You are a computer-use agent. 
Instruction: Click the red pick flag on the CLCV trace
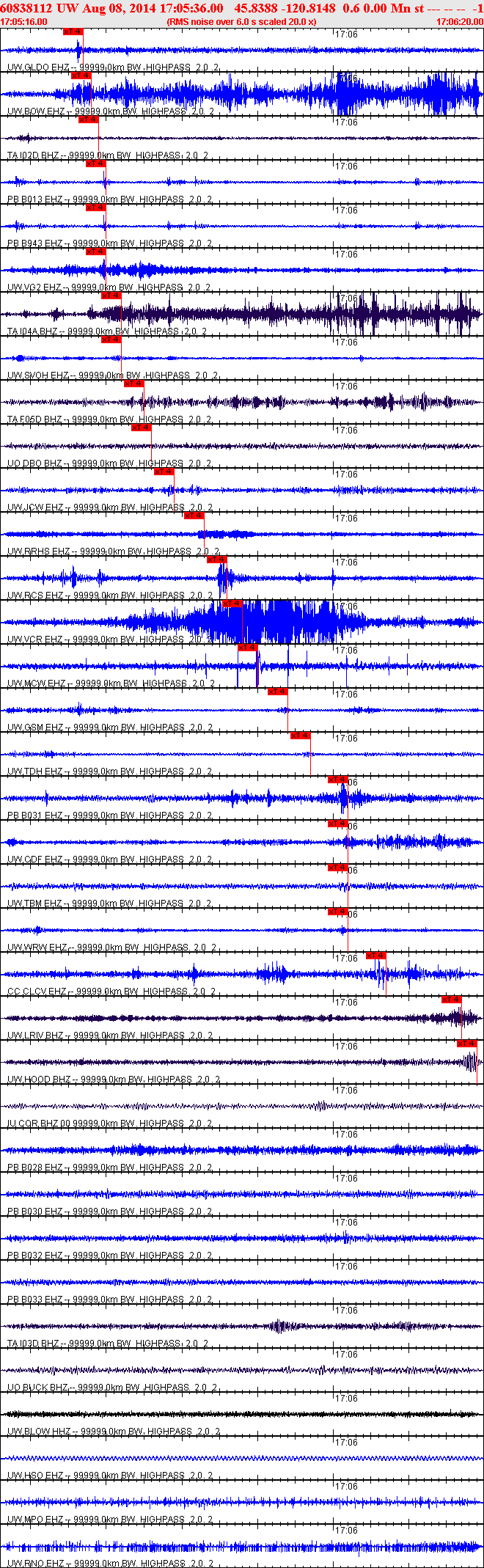(375, 956)
